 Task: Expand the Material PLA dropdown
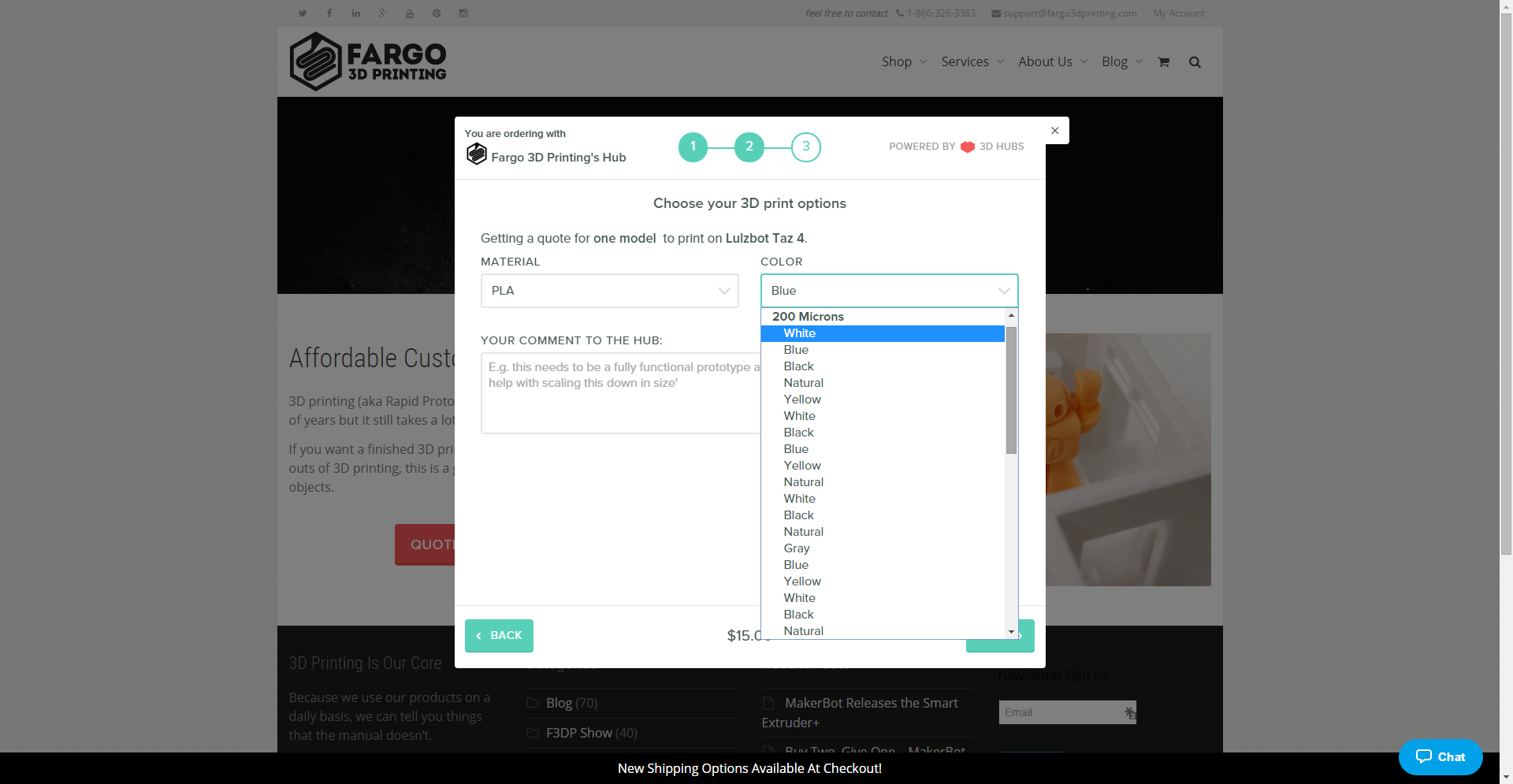click(x=609, y=291)
